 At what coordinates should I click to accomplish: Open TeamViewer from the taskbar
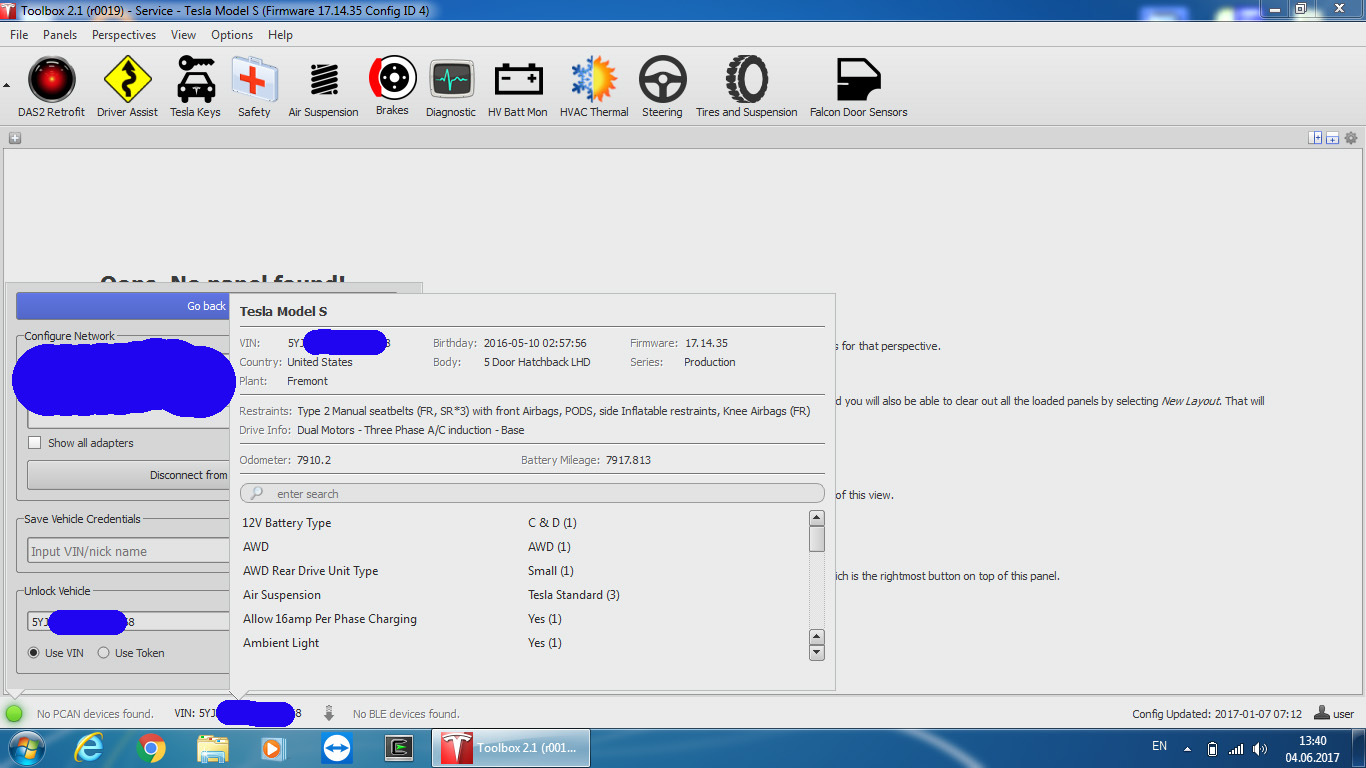(x=337, y=748)
